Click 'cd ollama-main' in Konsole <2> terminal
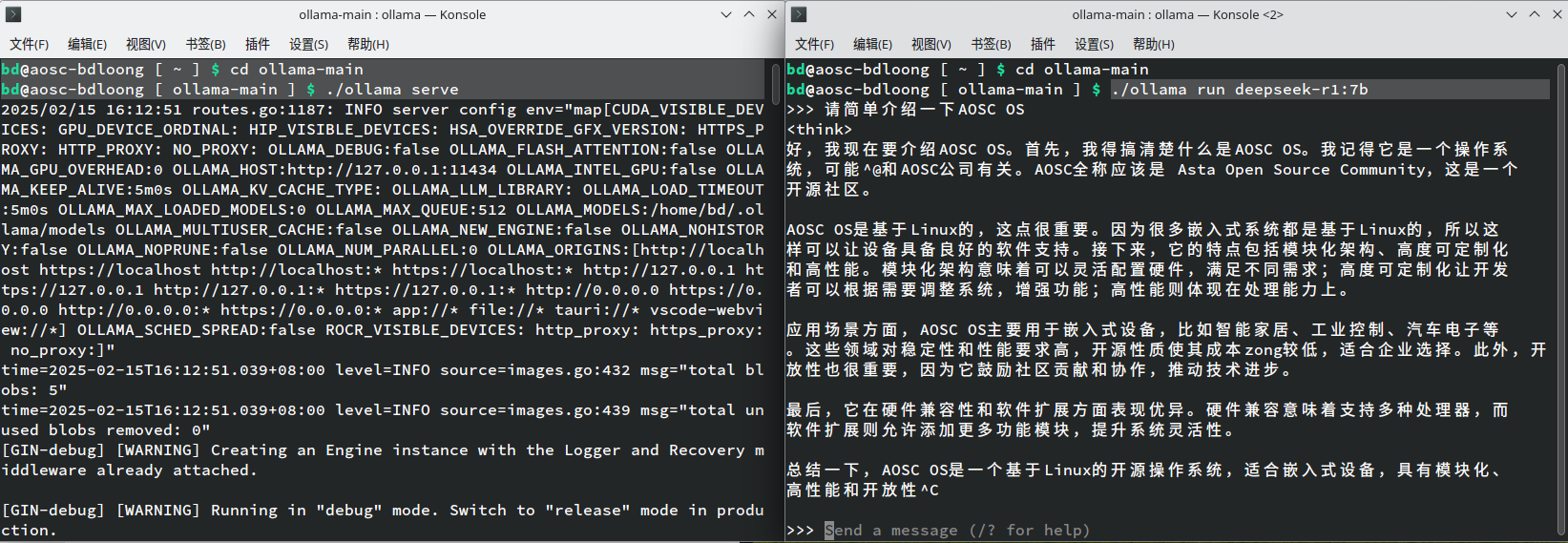 (1082, 70)
